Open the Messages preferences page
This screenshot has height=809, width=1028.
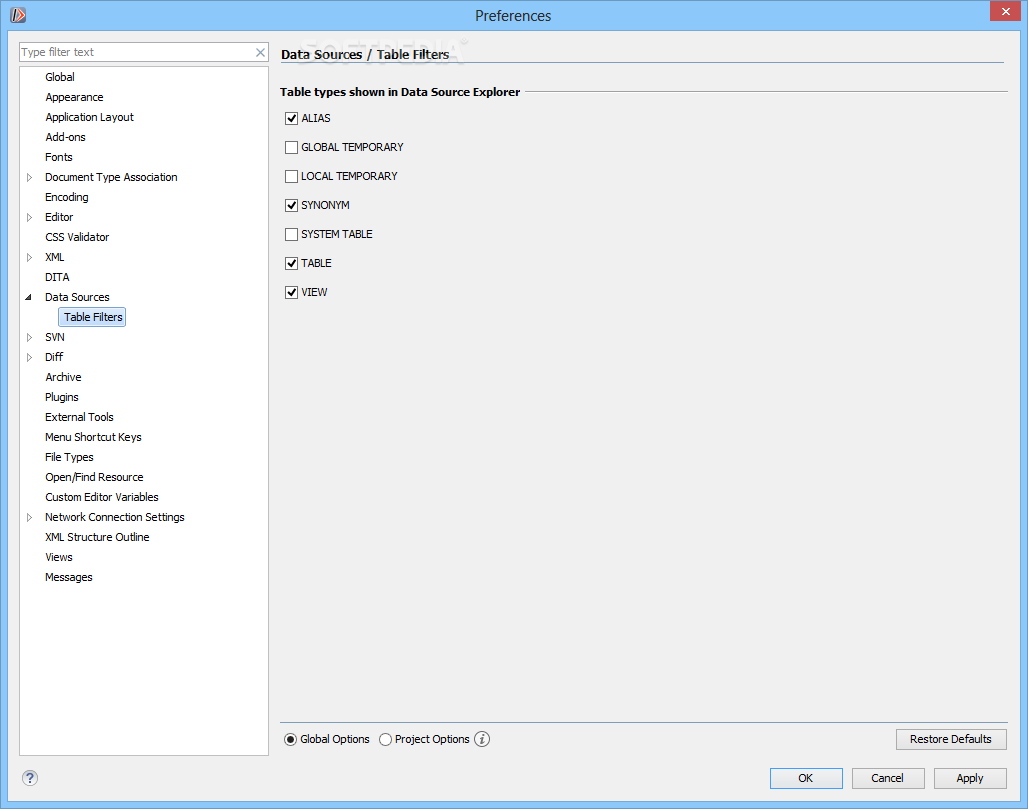tap(68, 577)
